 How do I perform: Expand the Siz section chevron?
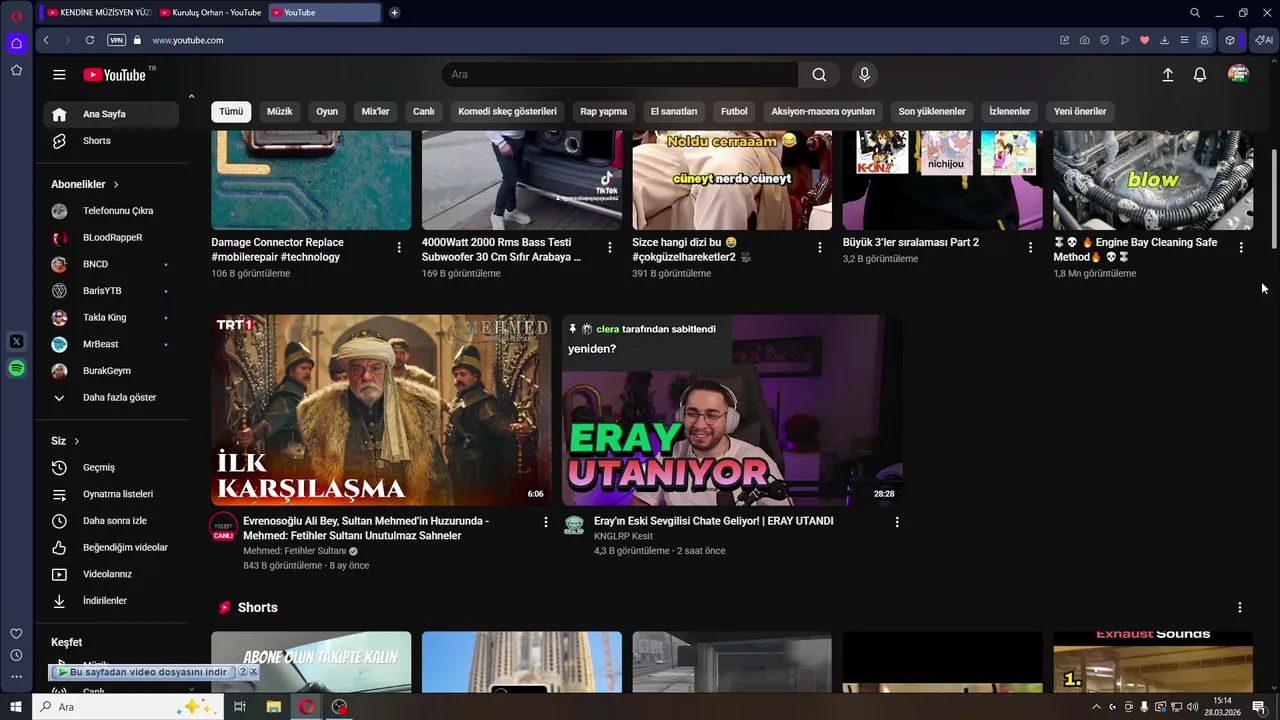(76, 441)
